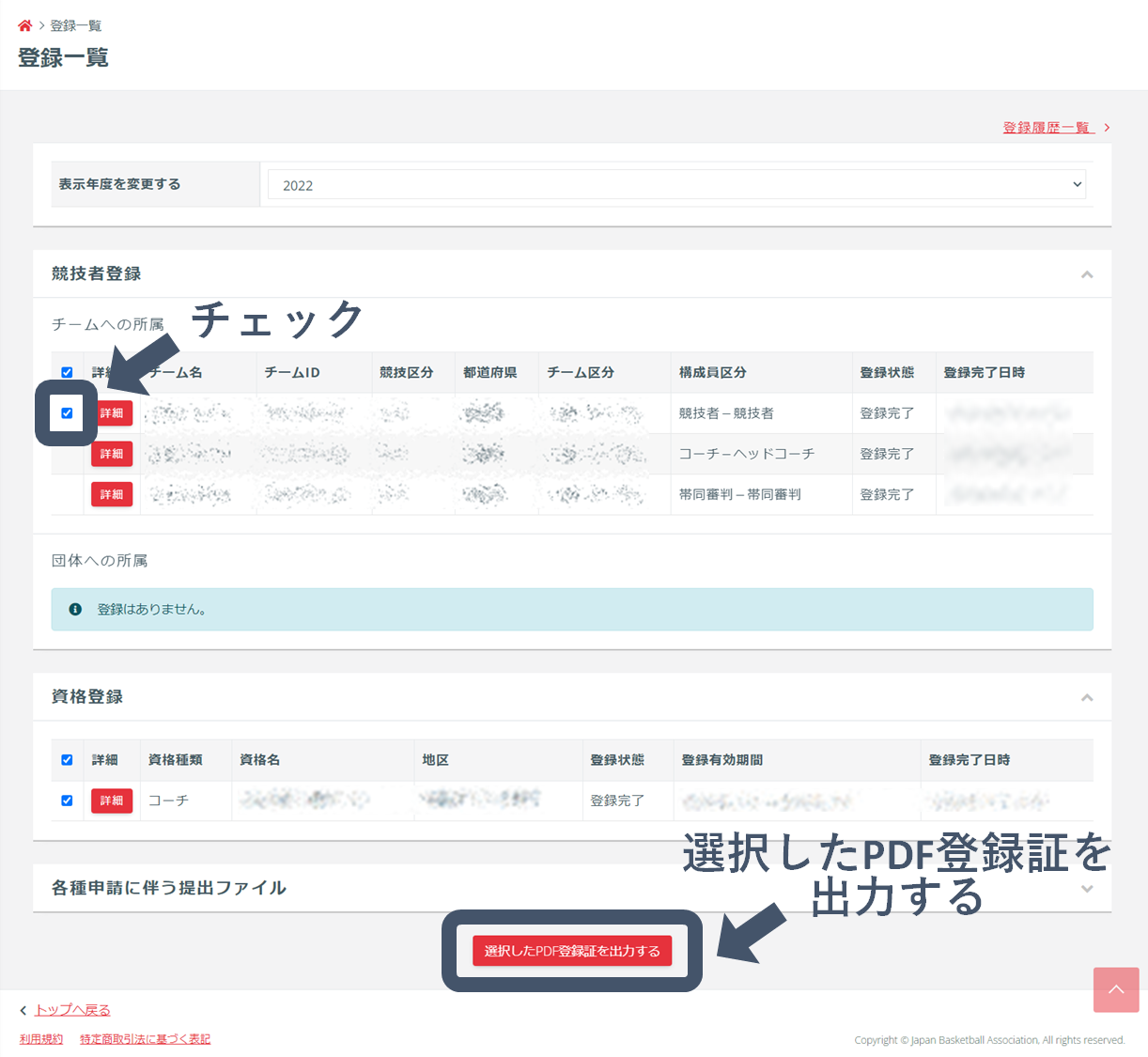Image resolution: width=1148 pixels, height=1057 pixels.
Task: Open 詳細 for the 帯同審判 row
Action: coord(112,494)
